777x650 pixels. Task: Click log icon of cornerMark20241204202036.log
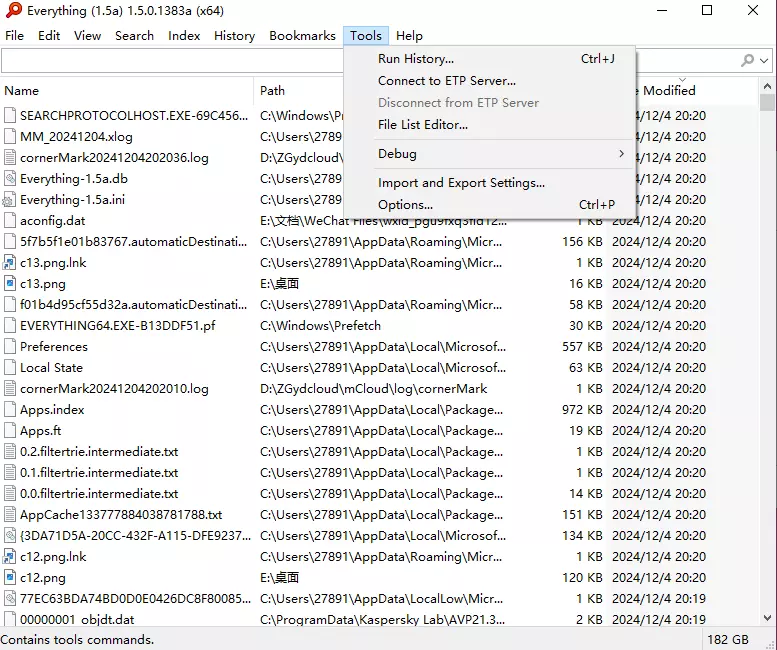[9, 158]
